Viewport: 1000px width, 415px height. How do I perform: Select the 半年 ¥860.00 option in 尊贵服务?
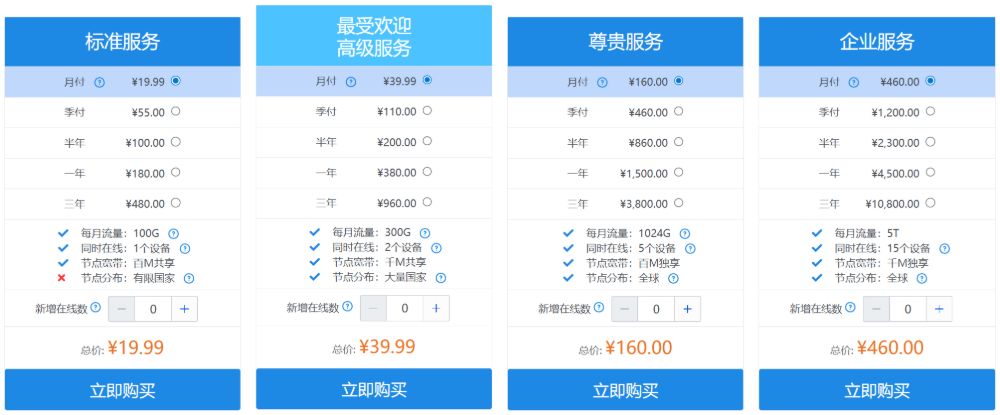click(679, 142)
